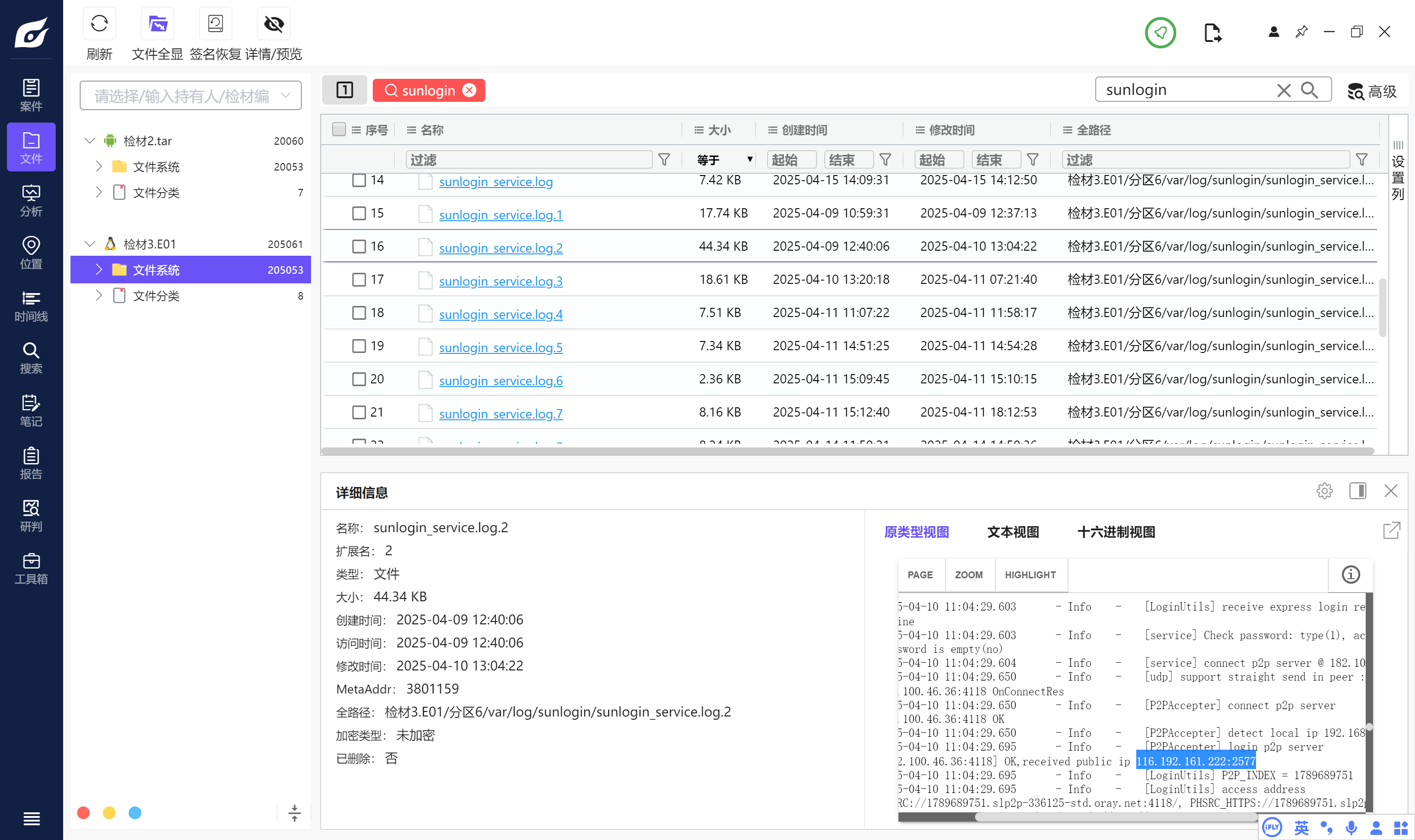Screen dimensions: 1415x840
Task: Open the 工具箱 sidebar section
Action: click(x=31, y=568)
